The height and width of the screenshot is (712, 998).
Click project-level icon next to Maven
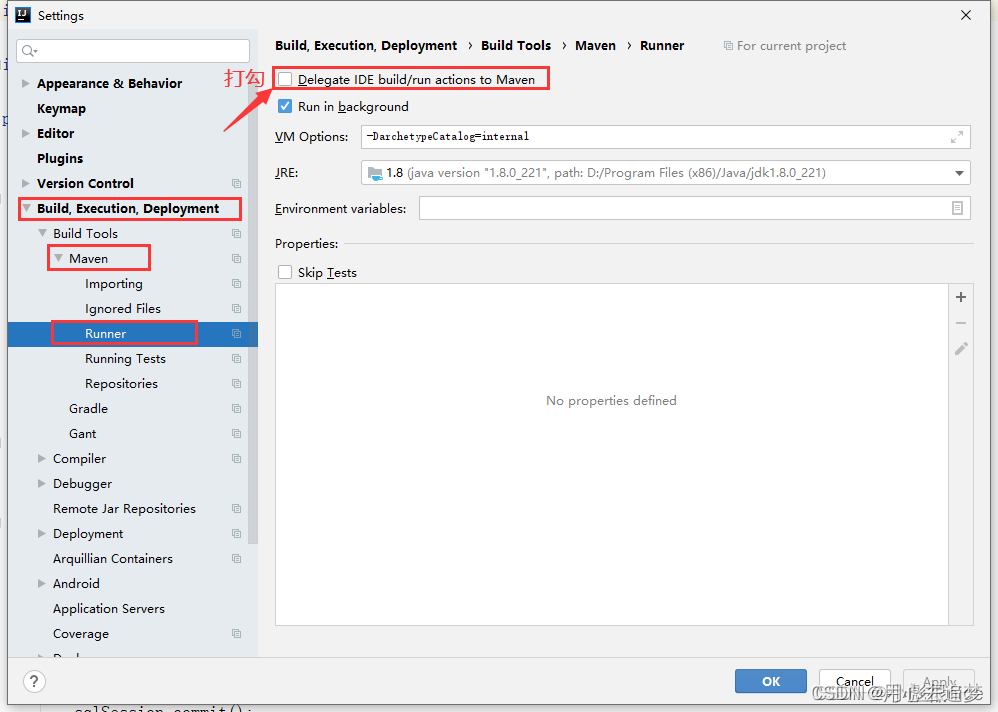pos(236,258)
